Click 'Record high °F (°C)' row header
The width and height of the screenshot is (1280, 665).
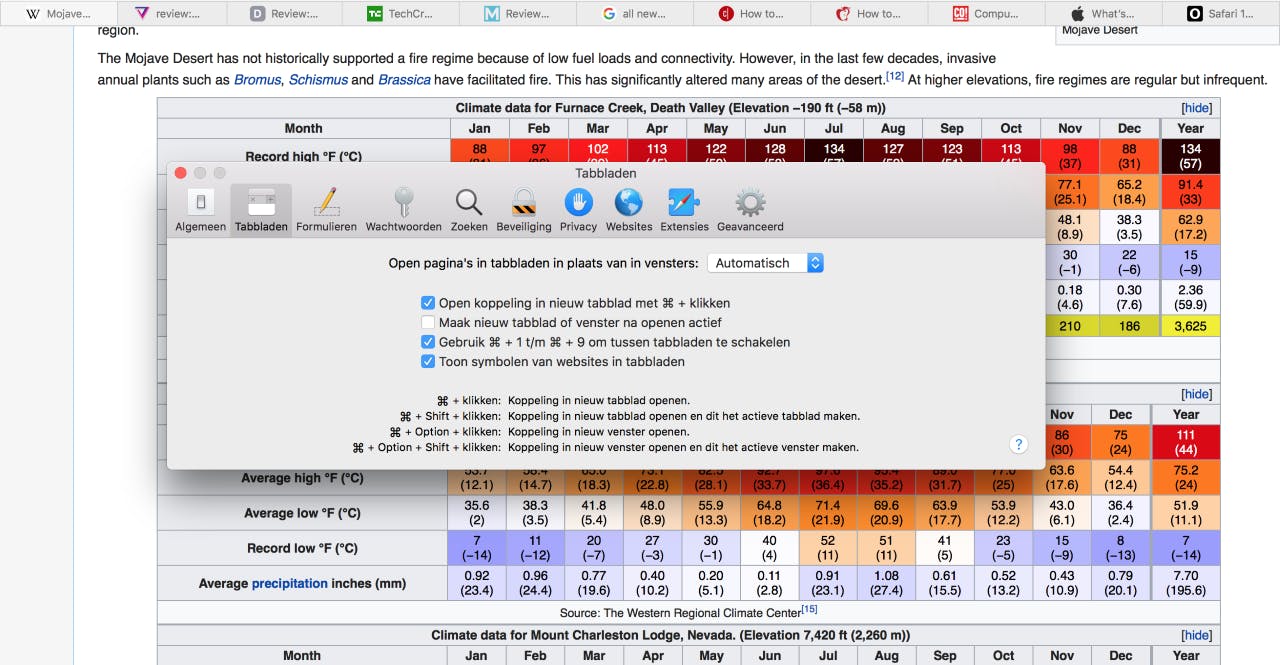coord(303,156)
